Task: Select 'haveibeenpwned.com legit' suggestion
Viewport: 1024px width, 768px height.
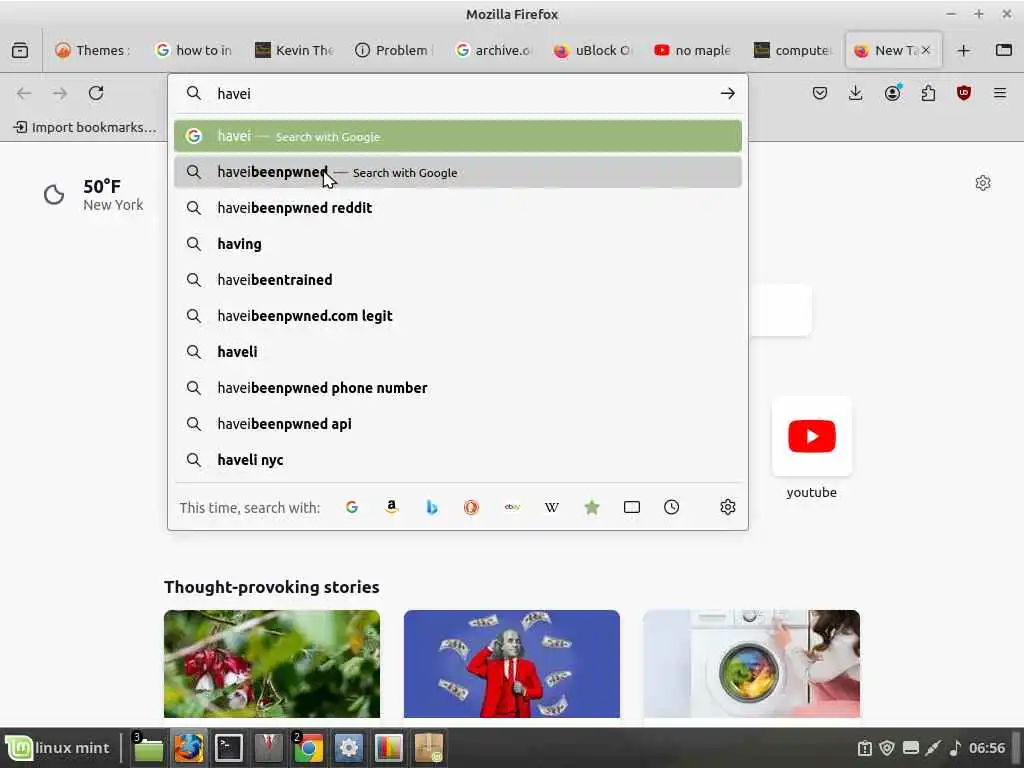Action: 458,316
